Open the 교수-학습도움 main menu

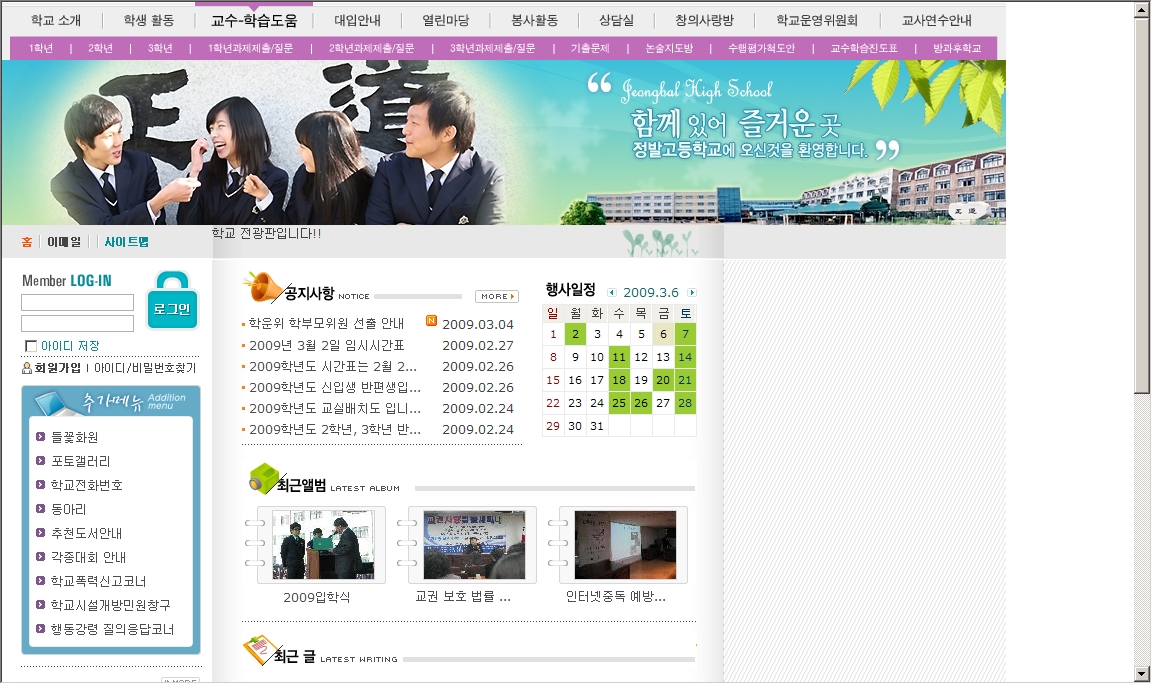254,20
